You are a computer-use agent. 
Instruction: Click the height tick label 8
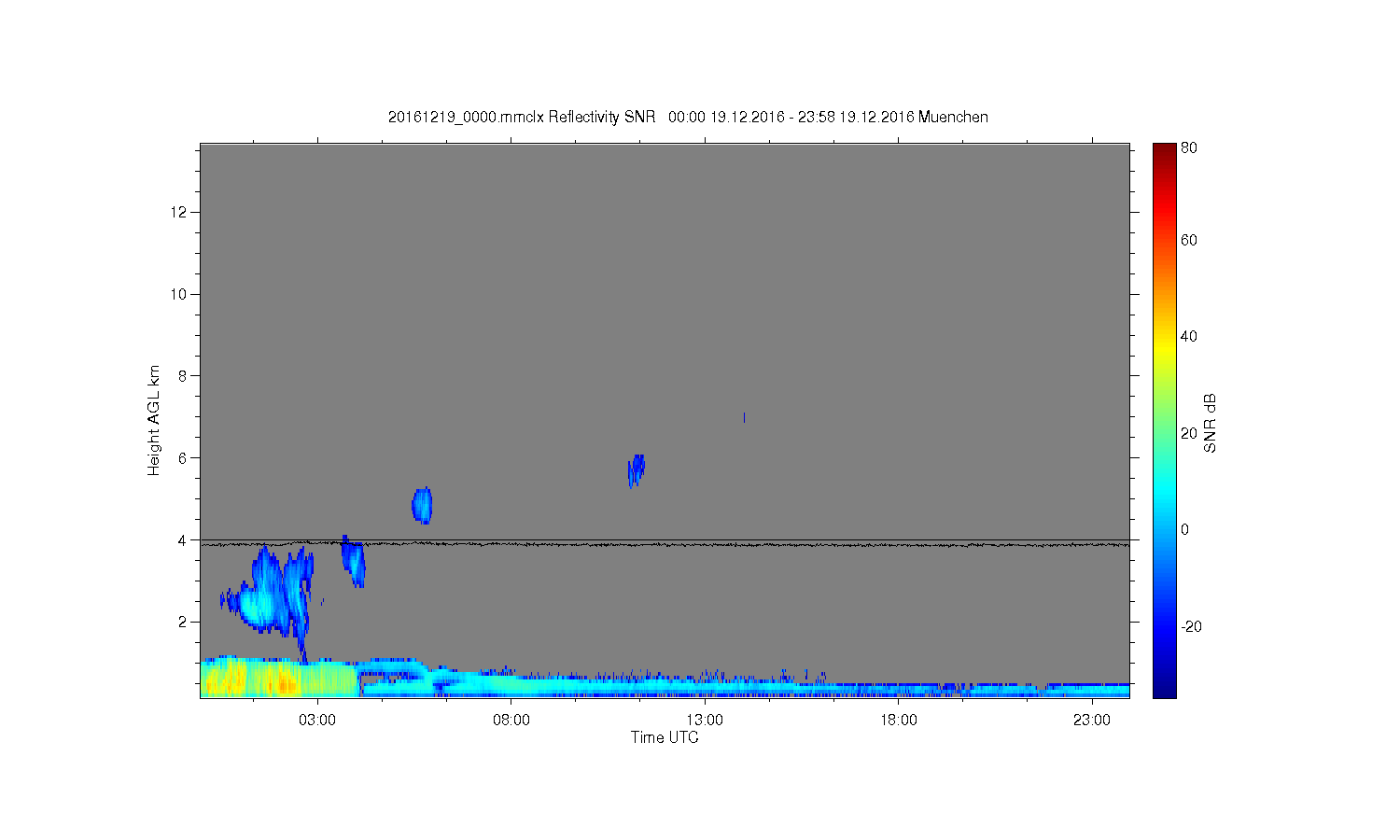pyautogui.click(x=184, y=376)
